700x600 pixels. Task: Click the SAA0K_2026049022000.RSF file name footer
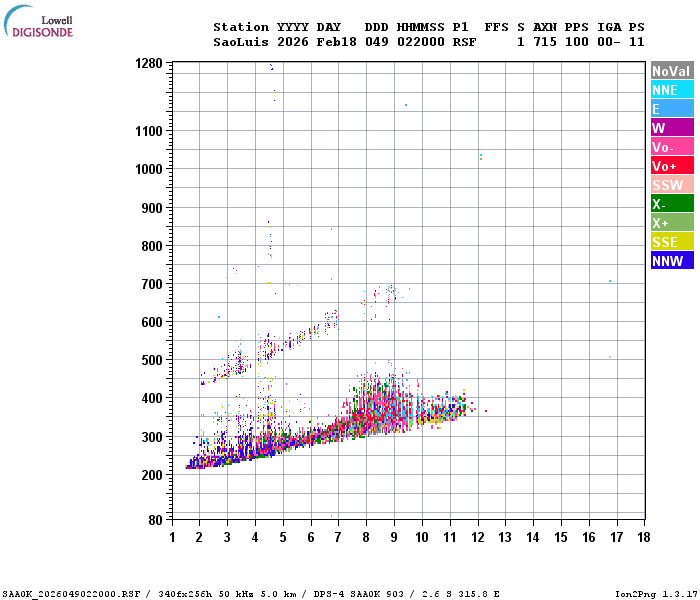tap(71, 594)
